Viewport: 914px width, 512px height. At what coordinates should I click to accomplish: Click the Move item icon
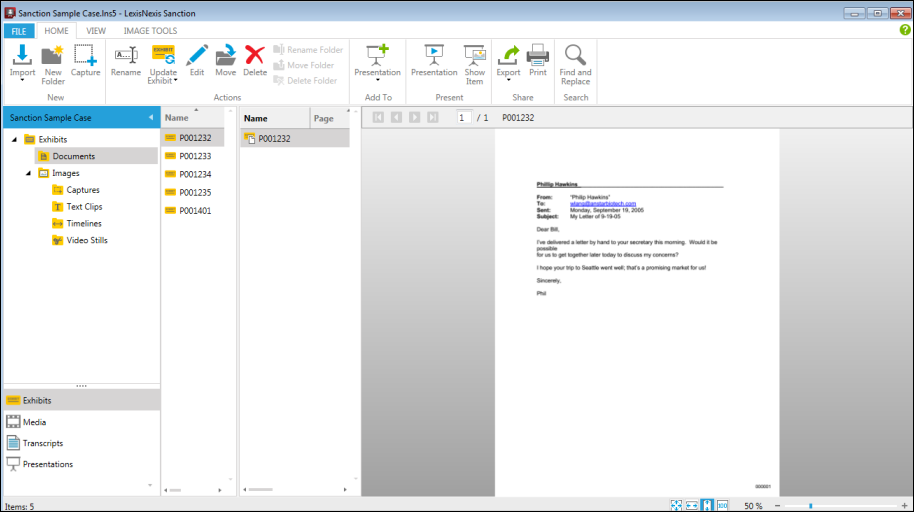tap(226, 55)
